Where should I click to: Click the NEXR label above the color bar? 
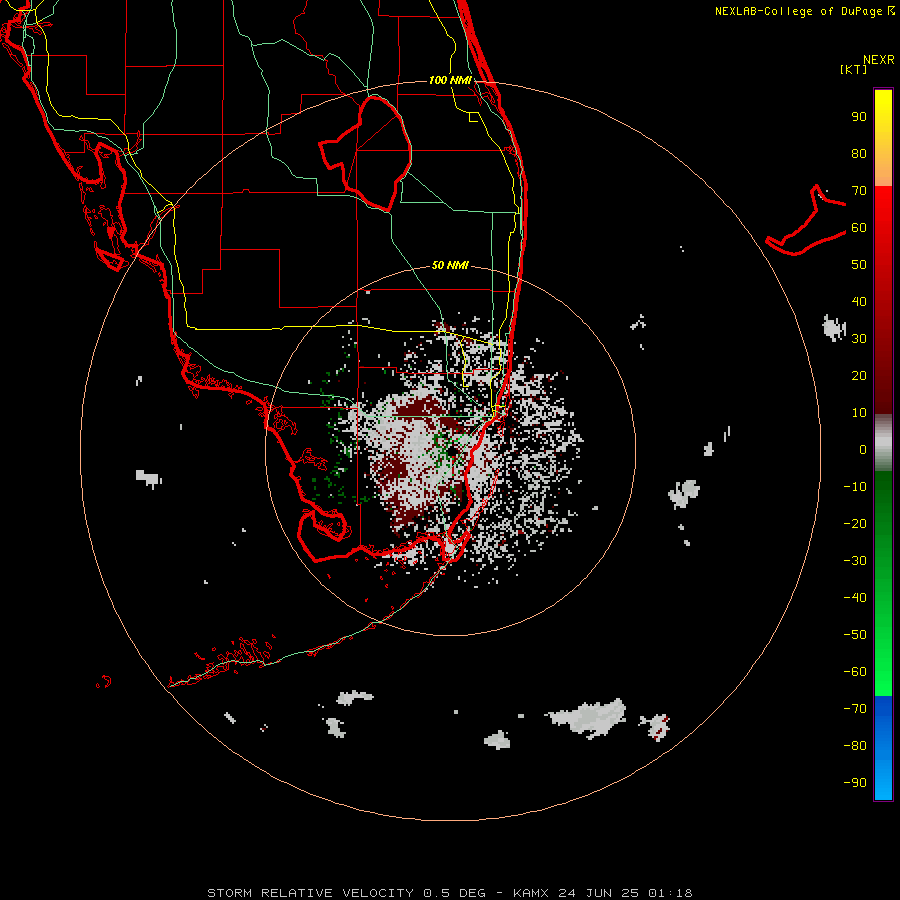[879, 60]
